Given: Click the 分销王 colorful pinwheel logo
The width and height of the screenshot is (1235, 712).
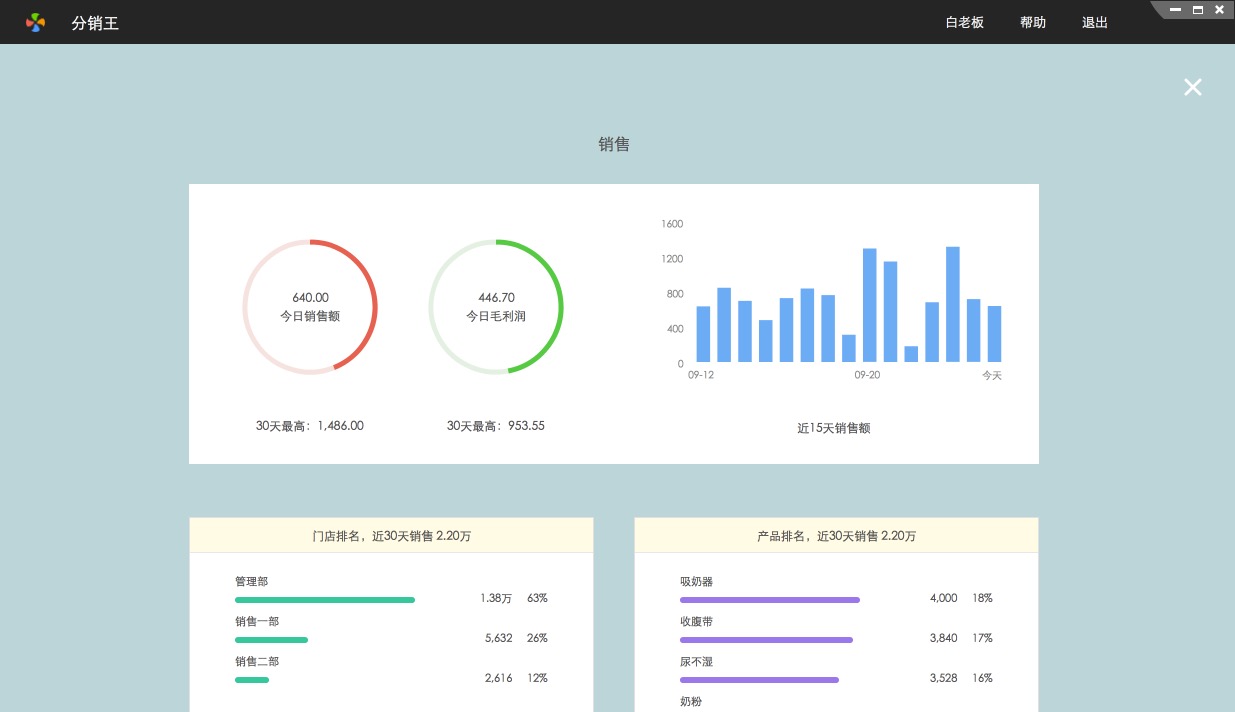Looking at the screenshot, I should coord(36,22).
